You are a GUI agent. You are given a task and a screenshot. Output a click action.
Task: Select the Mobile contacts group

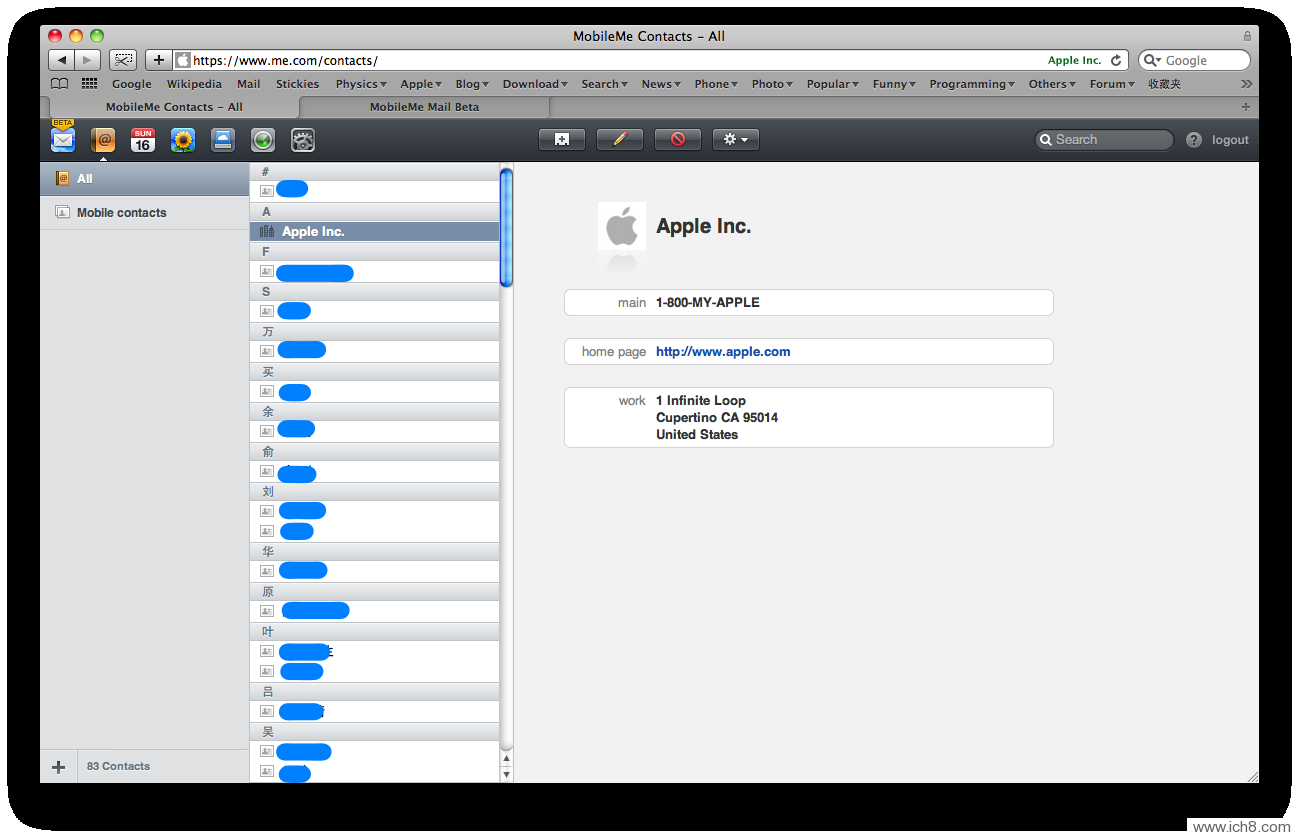[121, 213]
